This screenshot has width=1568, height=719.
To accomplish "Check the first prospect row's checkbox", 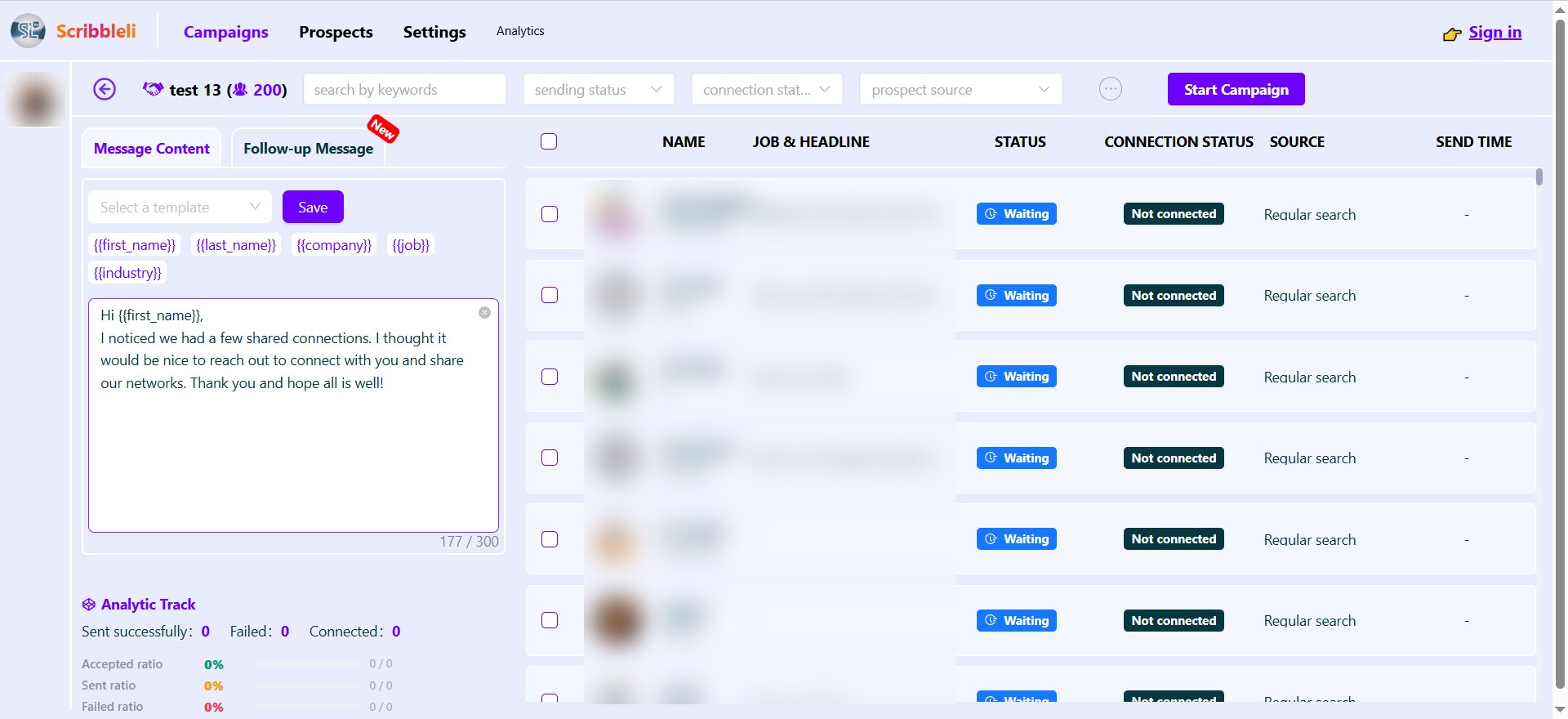I will (x=550, y=214).
